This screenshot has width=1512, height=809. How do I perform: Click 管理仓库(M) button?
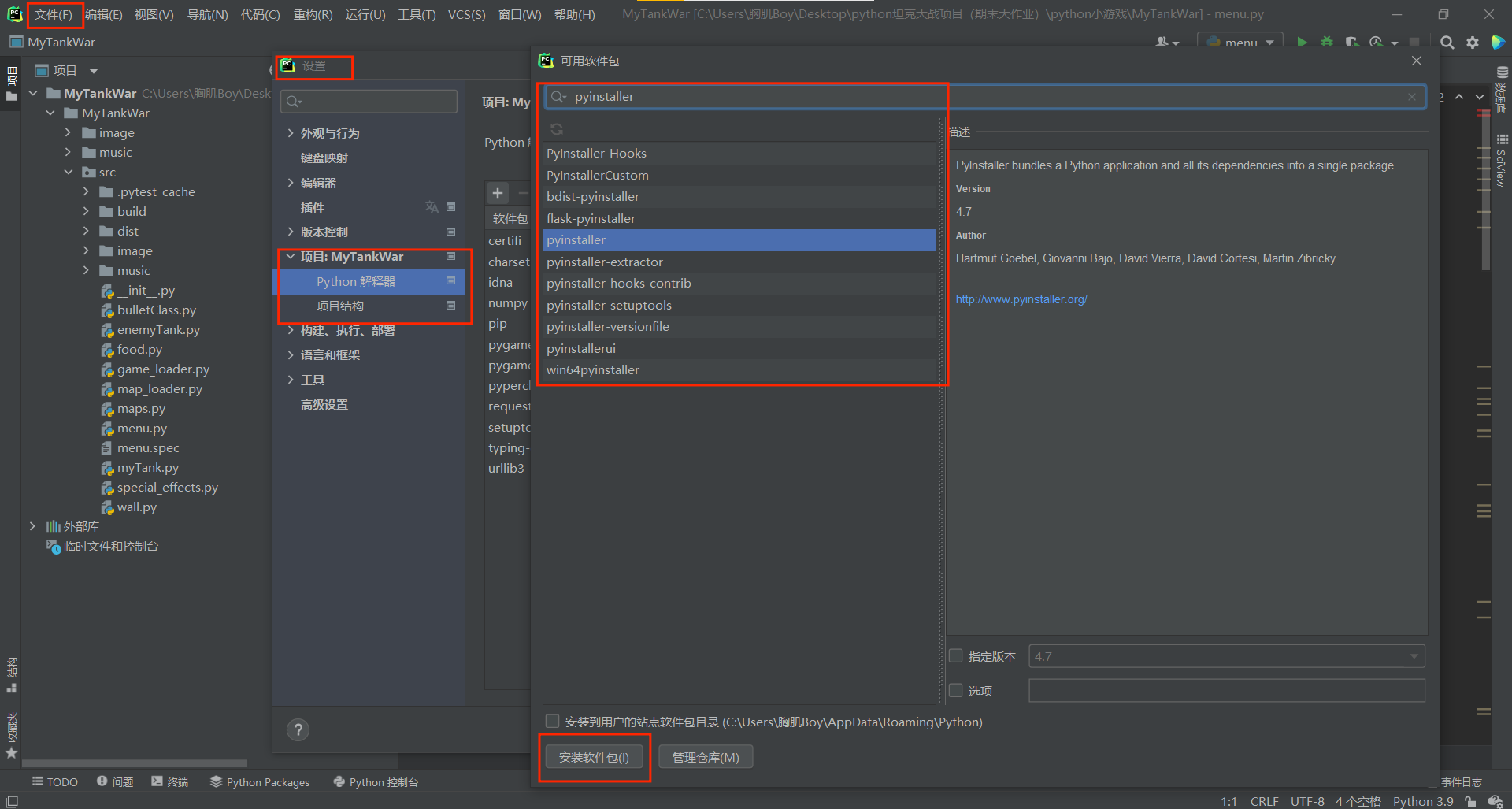coord(706,757)
